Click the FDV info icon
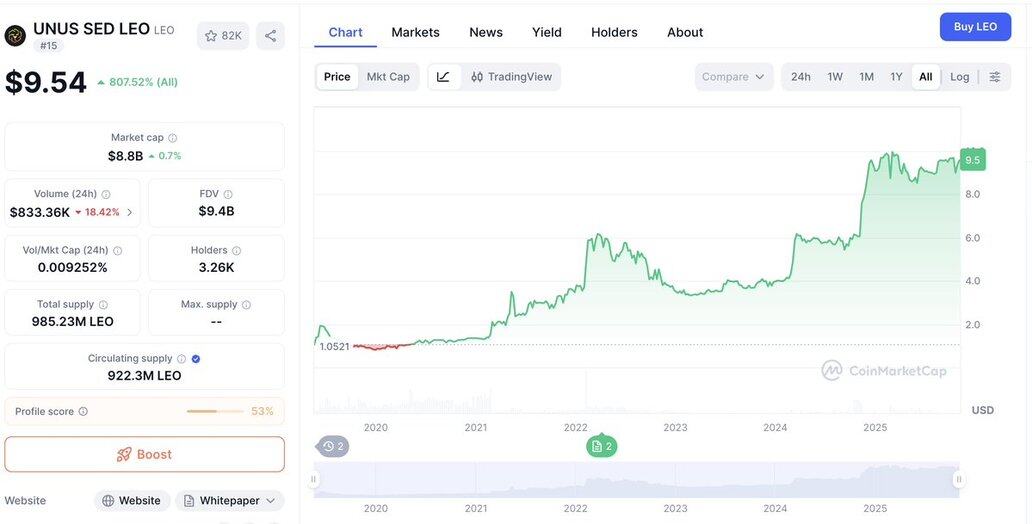 click(228, 194)
